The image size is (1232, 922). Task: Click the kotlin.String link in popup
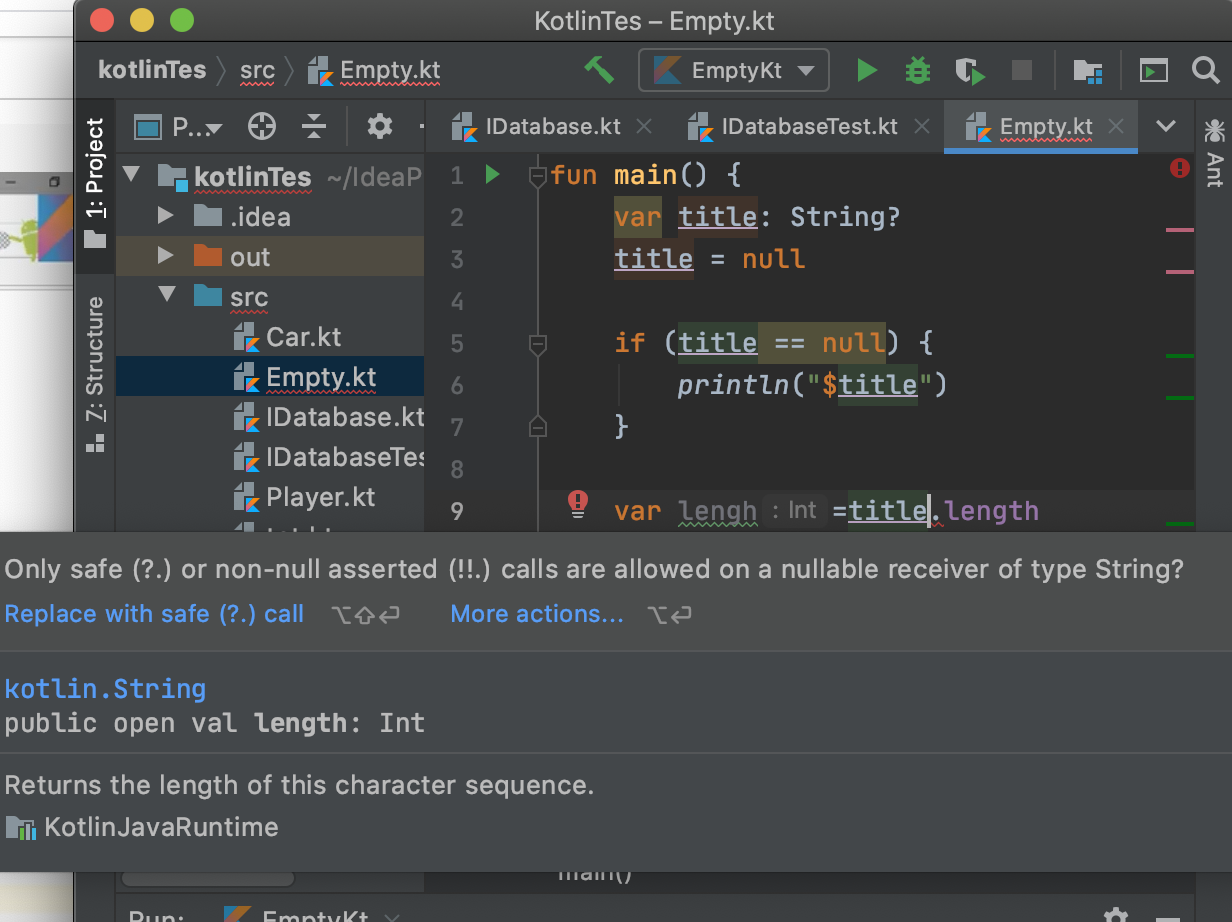pos(105,689)
